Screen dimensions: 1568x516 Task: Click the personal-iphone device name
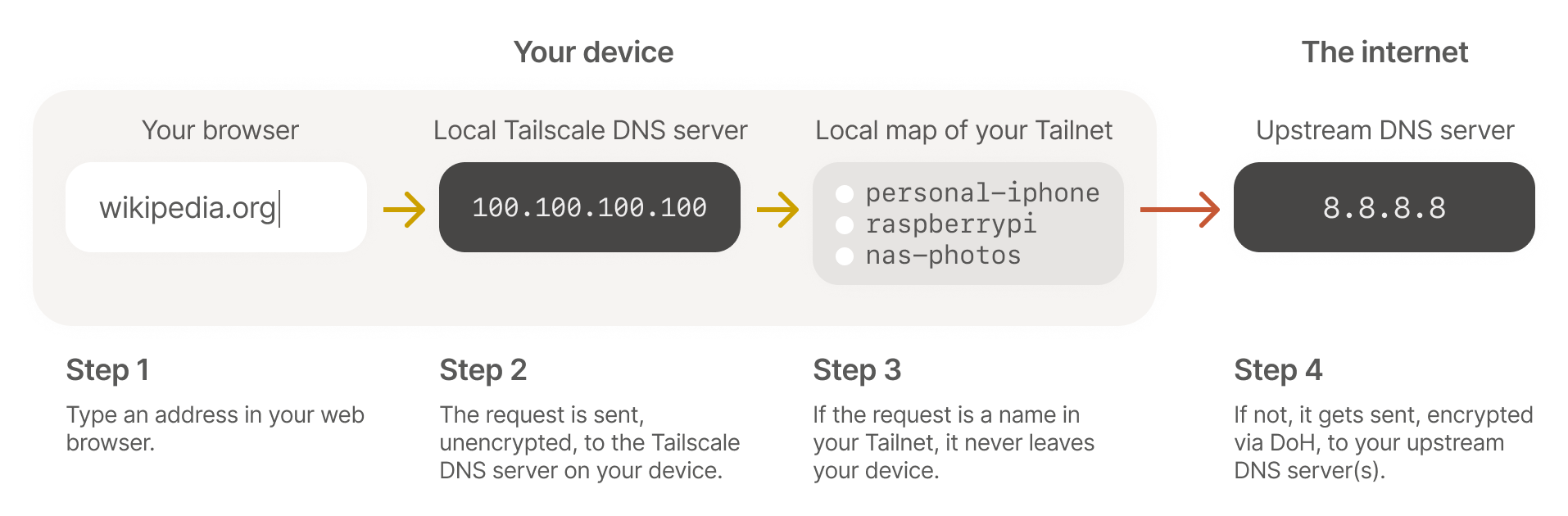point(982,193)
